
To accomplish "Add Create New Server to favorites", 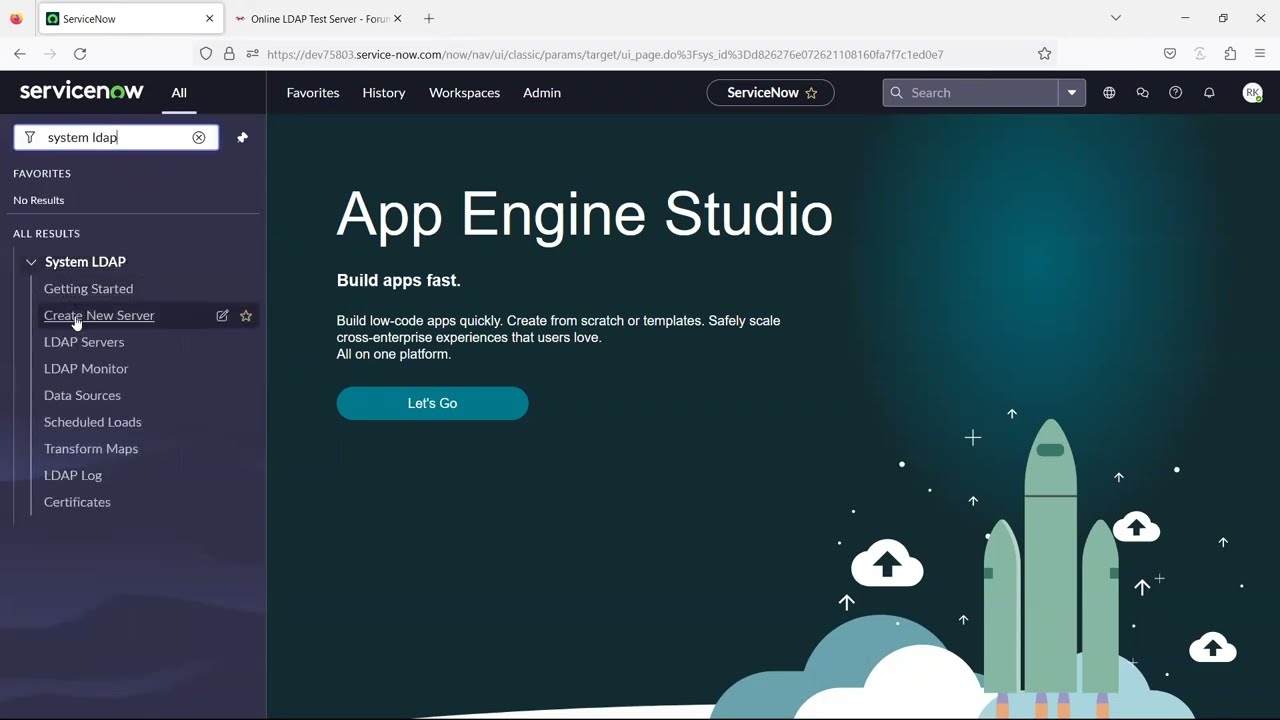I will [x=246, y=315].
